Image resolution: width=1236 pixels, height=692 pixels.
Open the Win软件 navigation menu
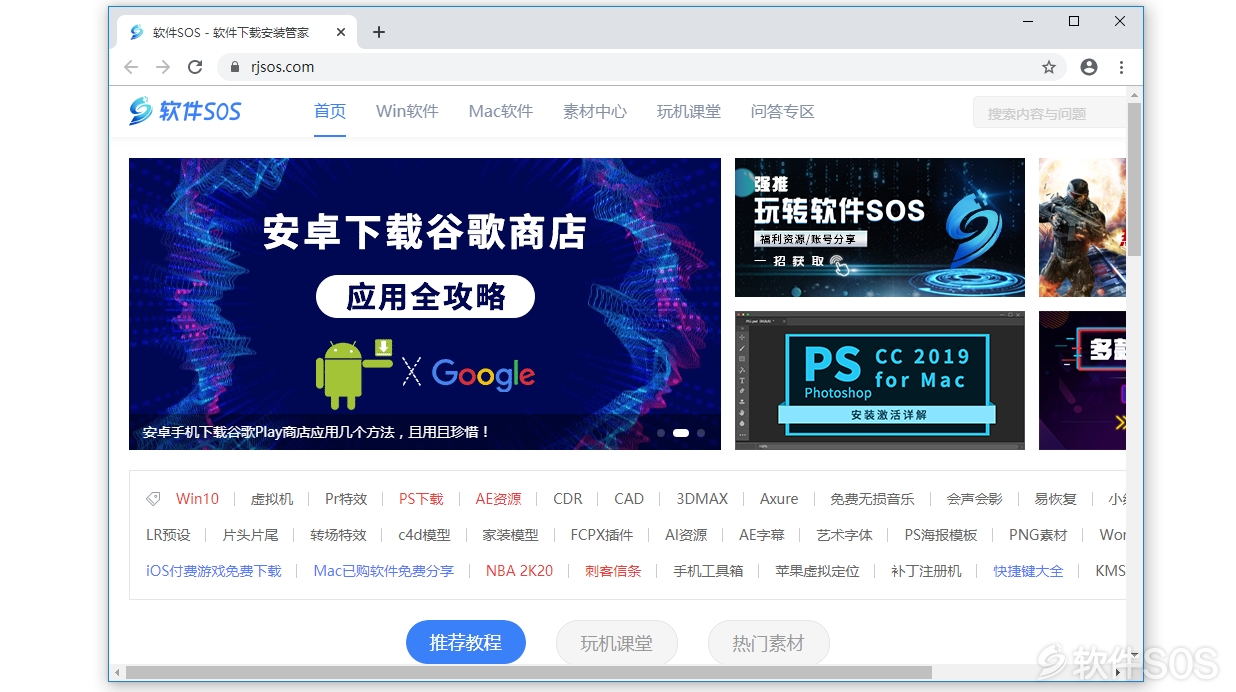tap(407, 111)
